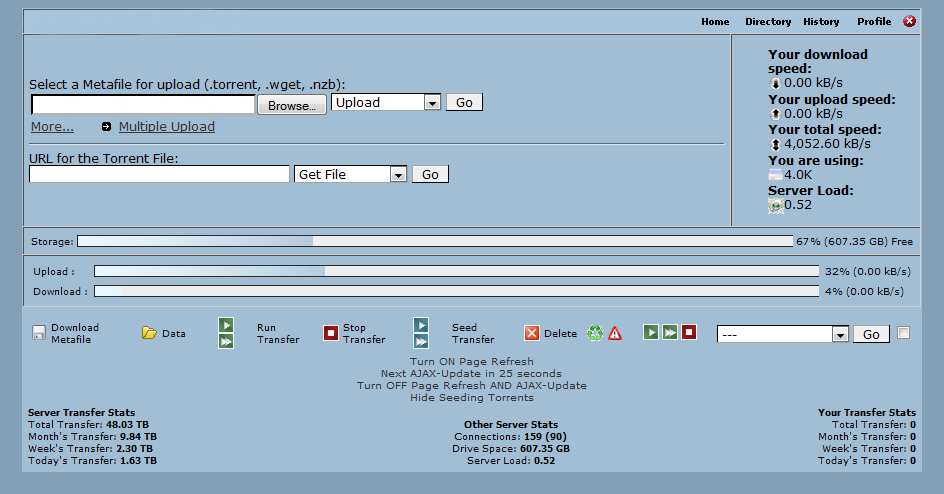Go to the Directory page
This screenshot has height=494, width=944.
(768, 22)
